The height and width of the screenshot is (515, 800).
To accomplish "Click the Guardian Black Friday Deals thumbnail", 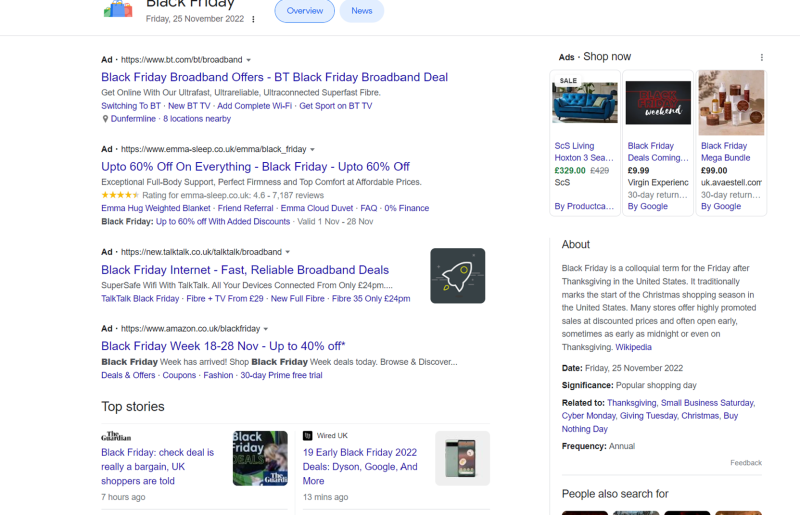I will pyautogui.click(x=260, y=458).
